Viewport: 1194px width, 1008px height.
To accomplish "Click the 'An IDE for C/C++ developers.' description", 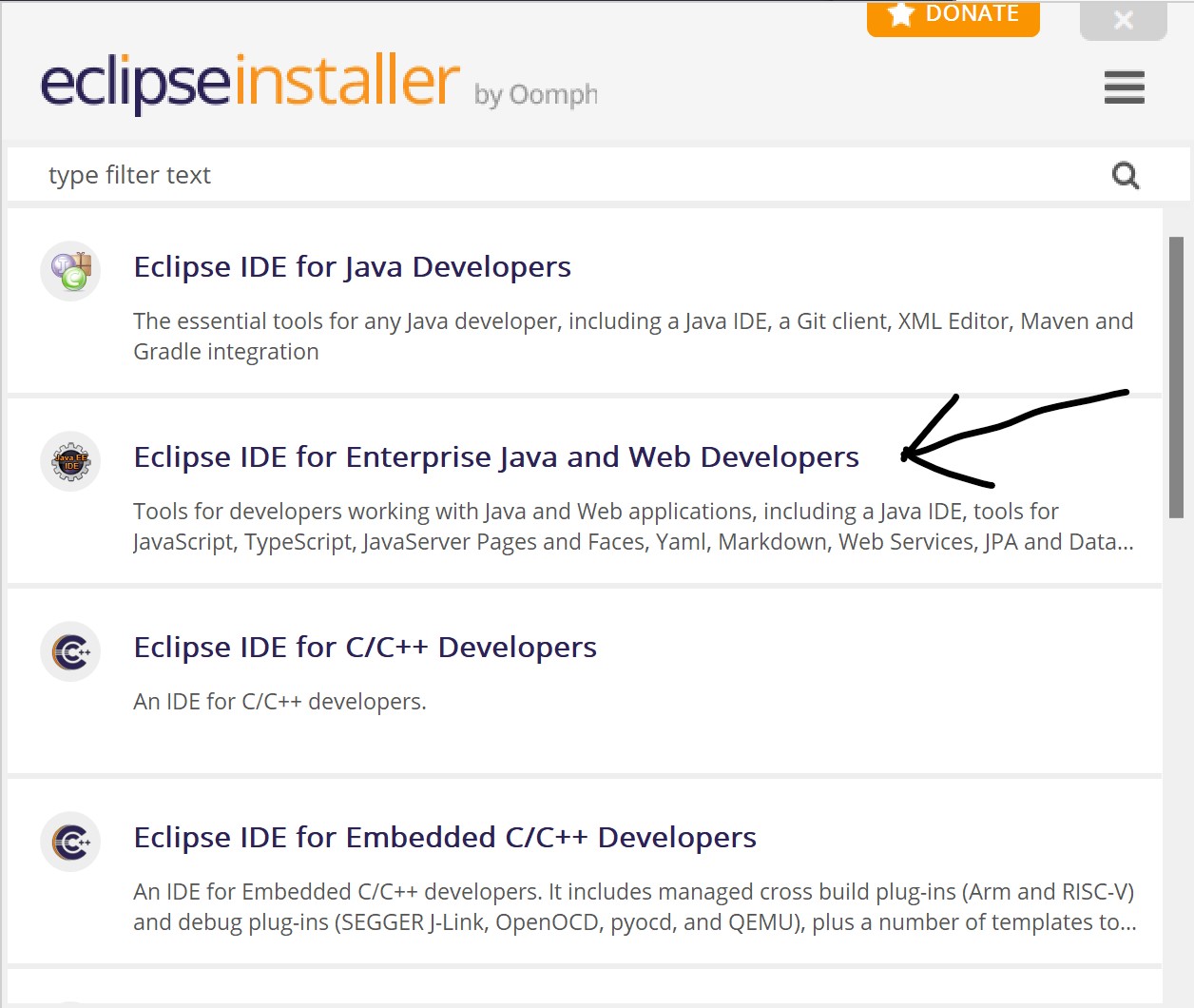I will [279, 702].
